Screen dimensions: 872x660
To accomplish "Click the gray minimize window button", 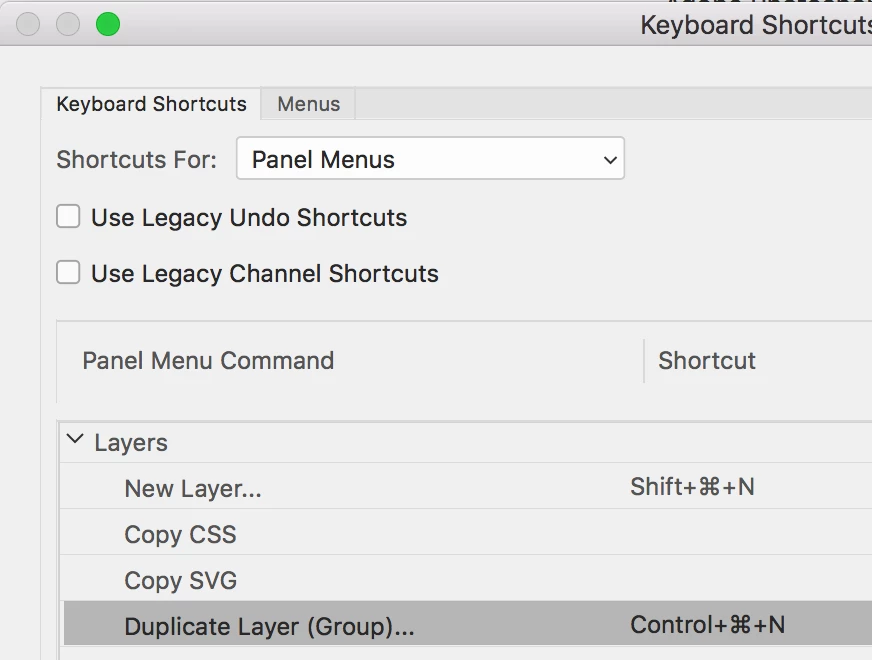I will pos(68,24).
